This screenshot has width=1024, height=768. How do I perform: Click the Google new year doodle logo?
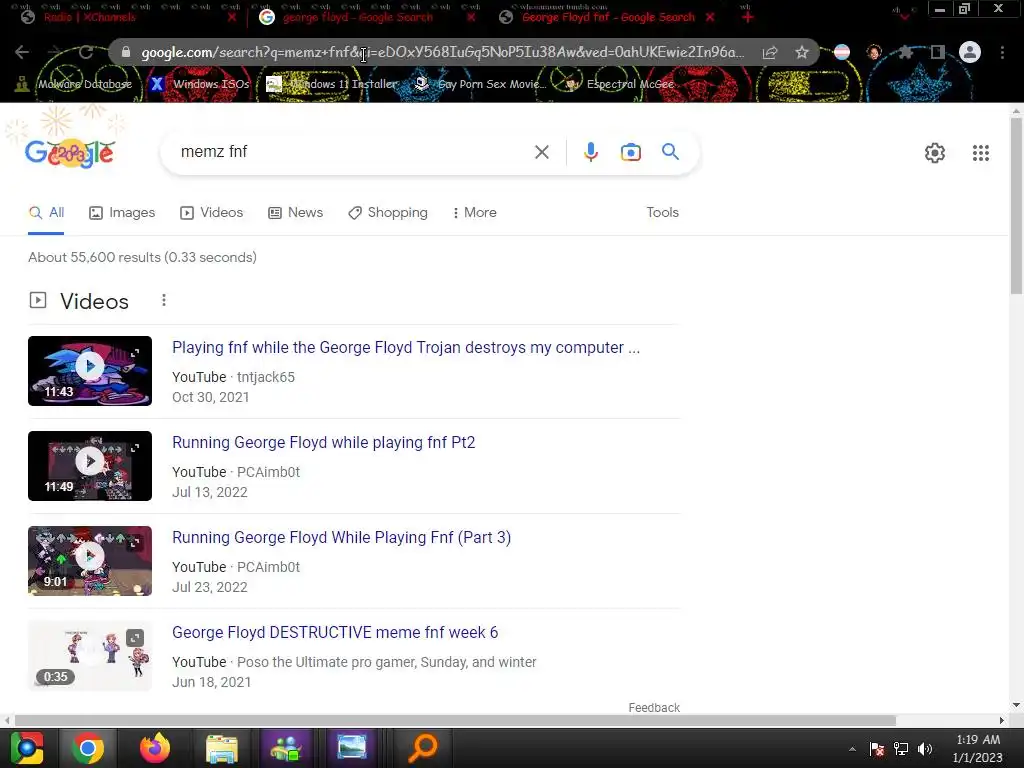(69, 153)
